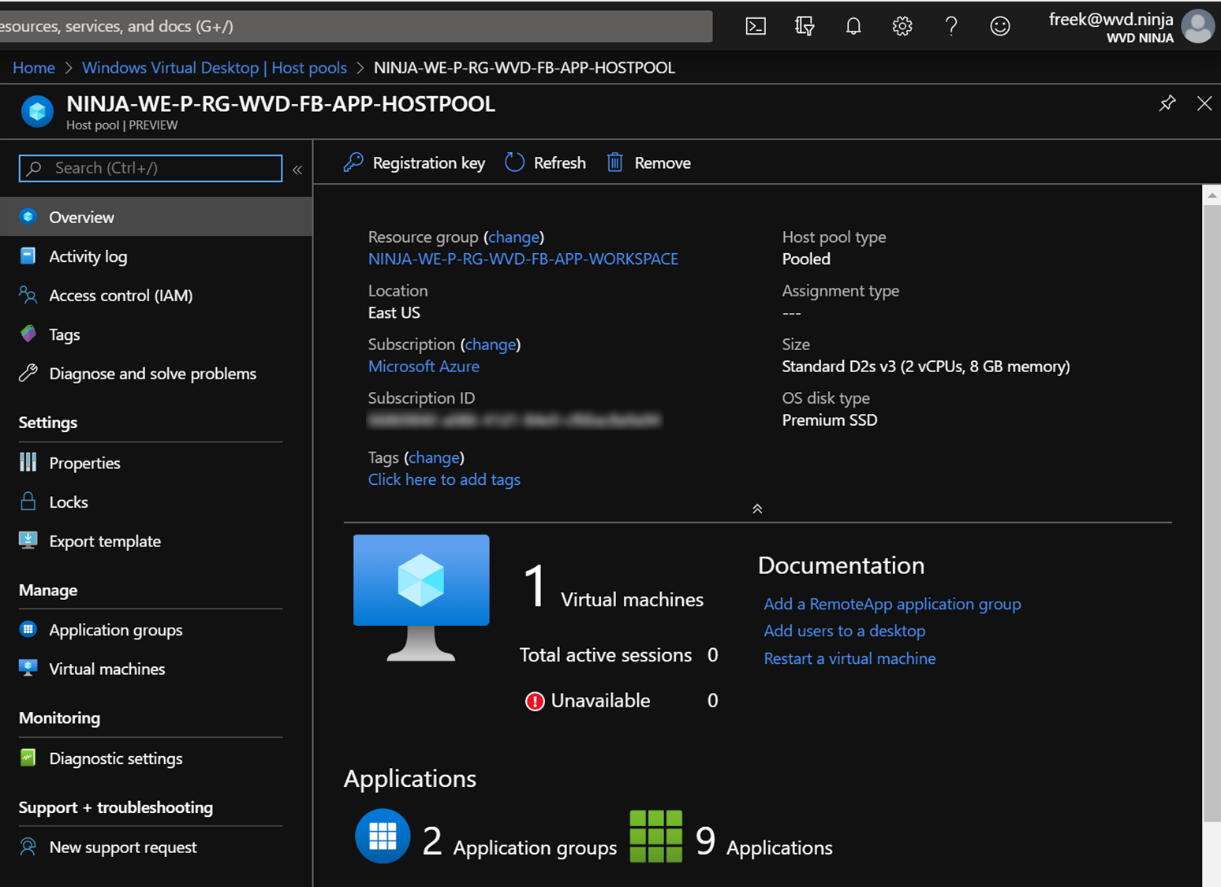Click the Premium SSD disk type value
The image size is (1221, 887).
[830, 420]
